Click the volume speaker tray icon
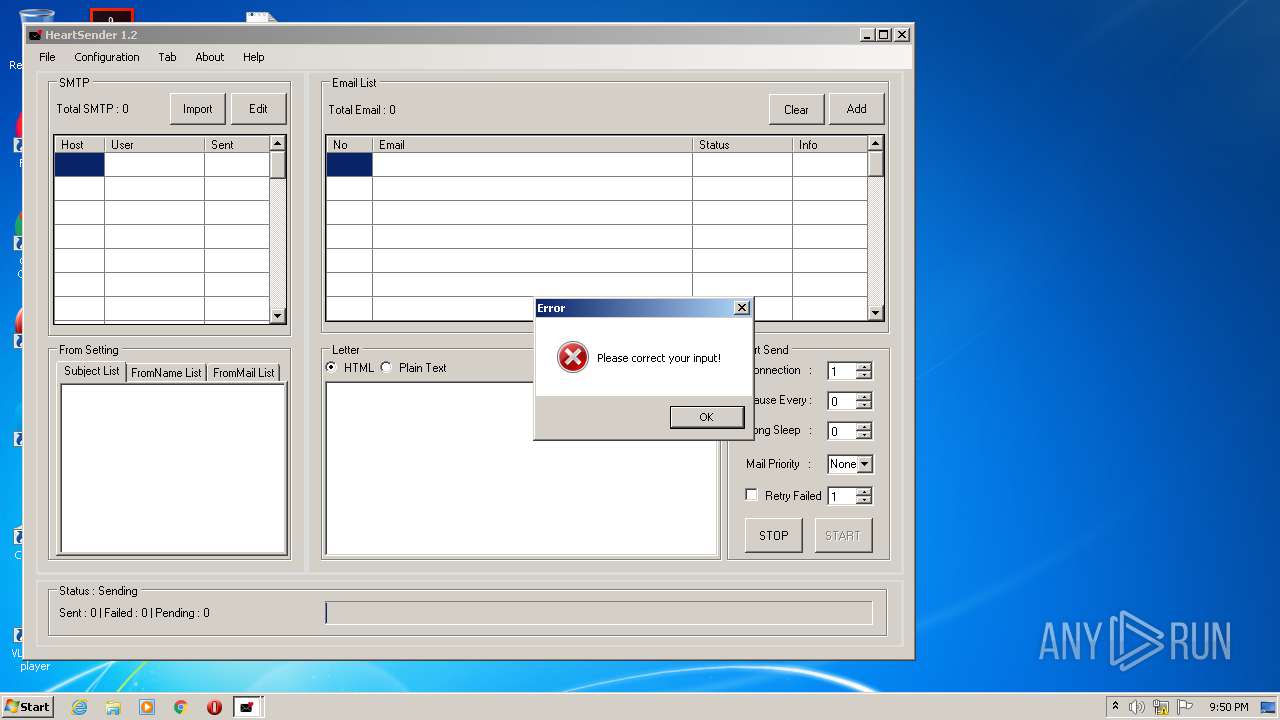 1137,707
